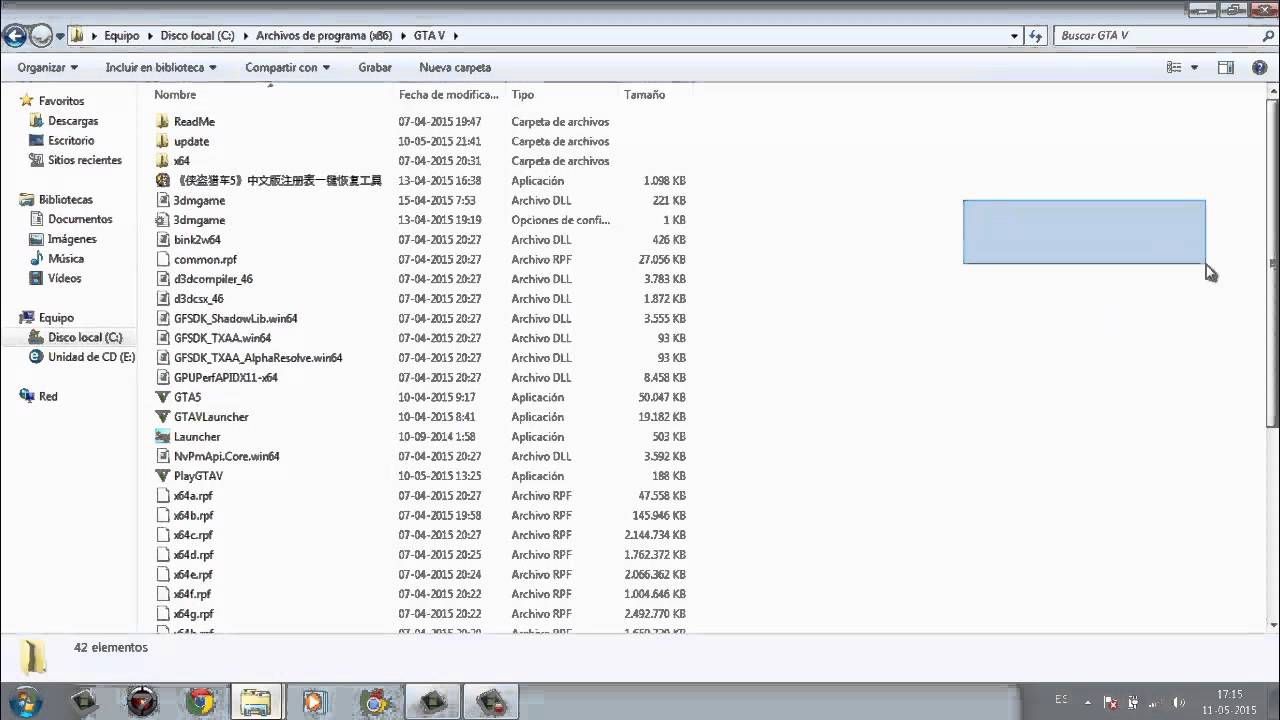Select the PlayGTAV application icon
This screenshot has height=720, width=1280.
pos(163,476)
